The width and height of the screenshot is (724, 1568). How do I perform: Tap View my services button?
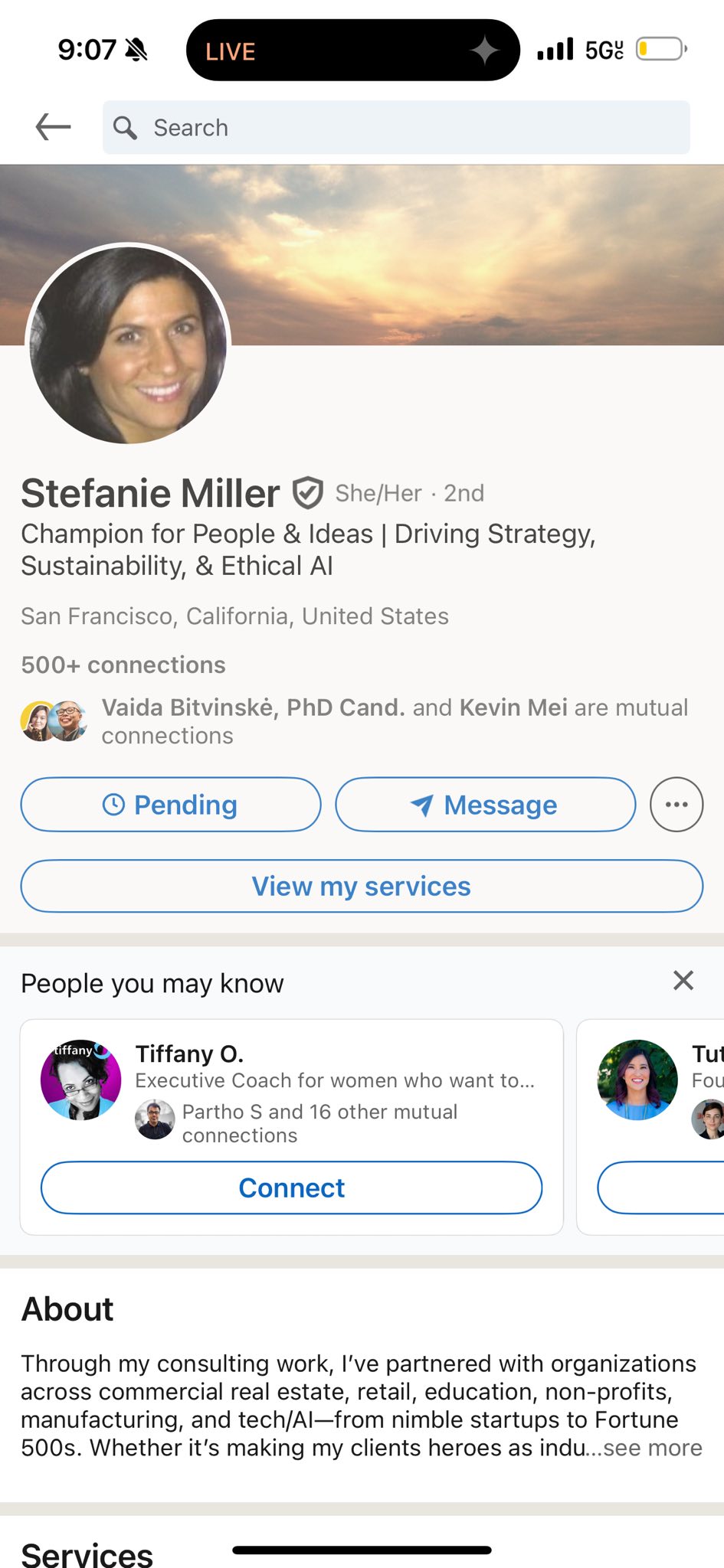click(362, 886)
